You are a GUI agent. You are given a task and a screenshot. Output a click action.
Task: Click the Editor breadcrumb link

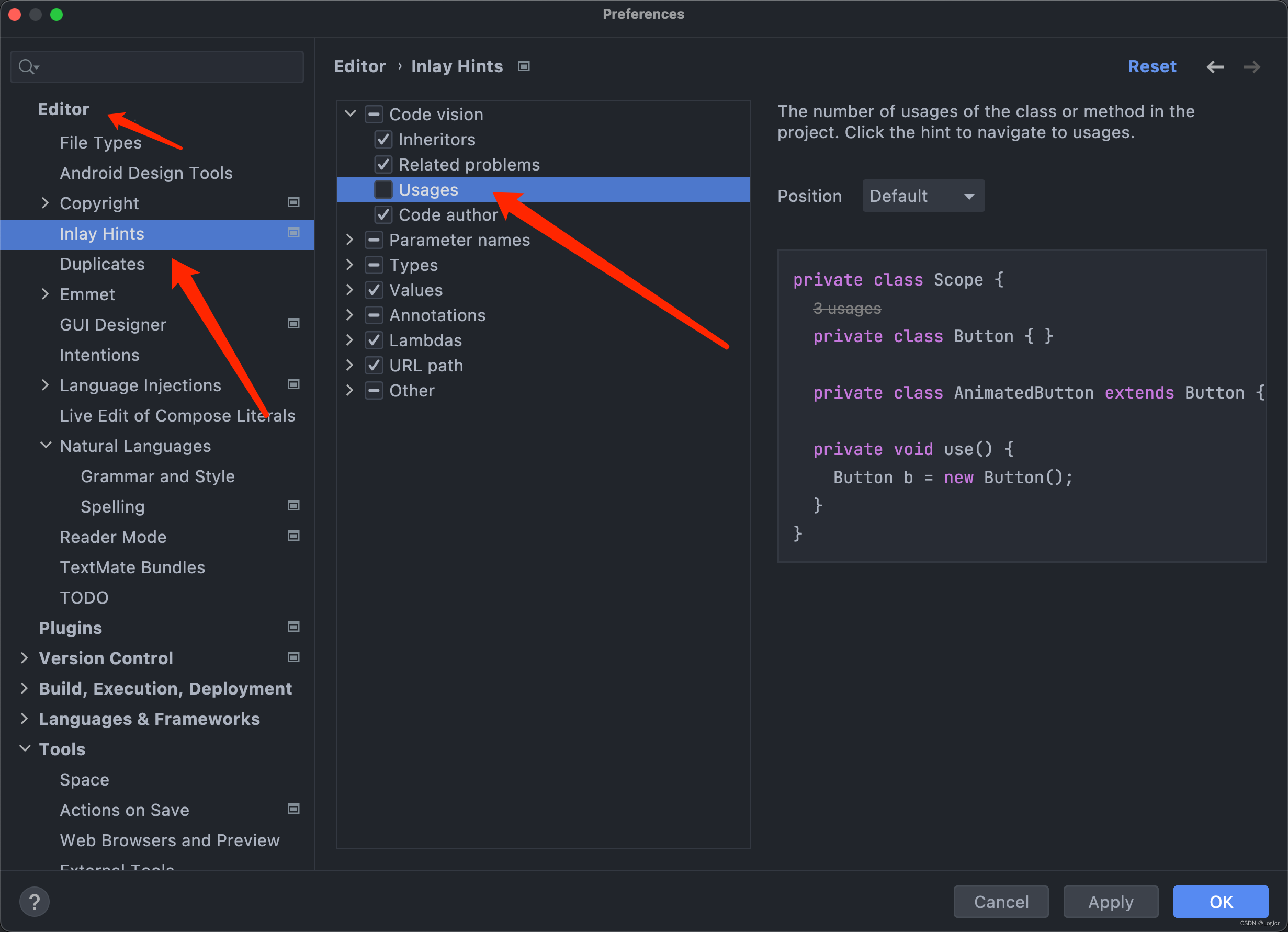pyautogui.click(x=359, y=66)
